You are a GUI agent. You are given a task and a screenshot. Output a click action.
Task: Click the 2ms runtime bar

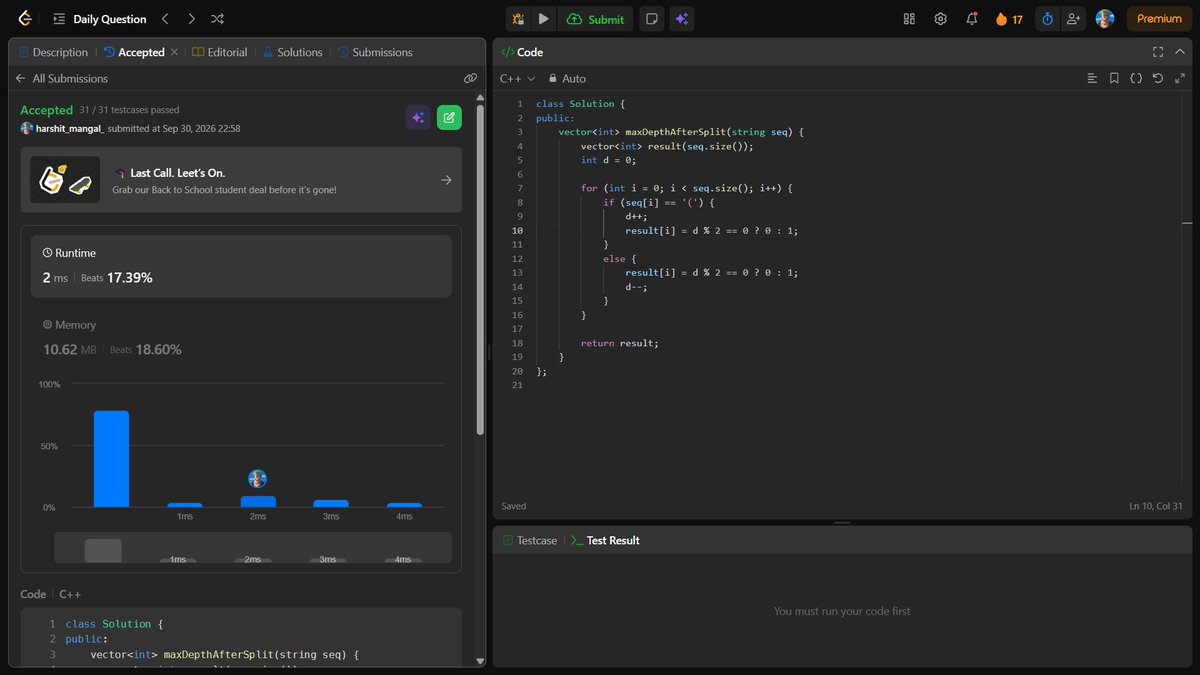[x=258, y=501]
